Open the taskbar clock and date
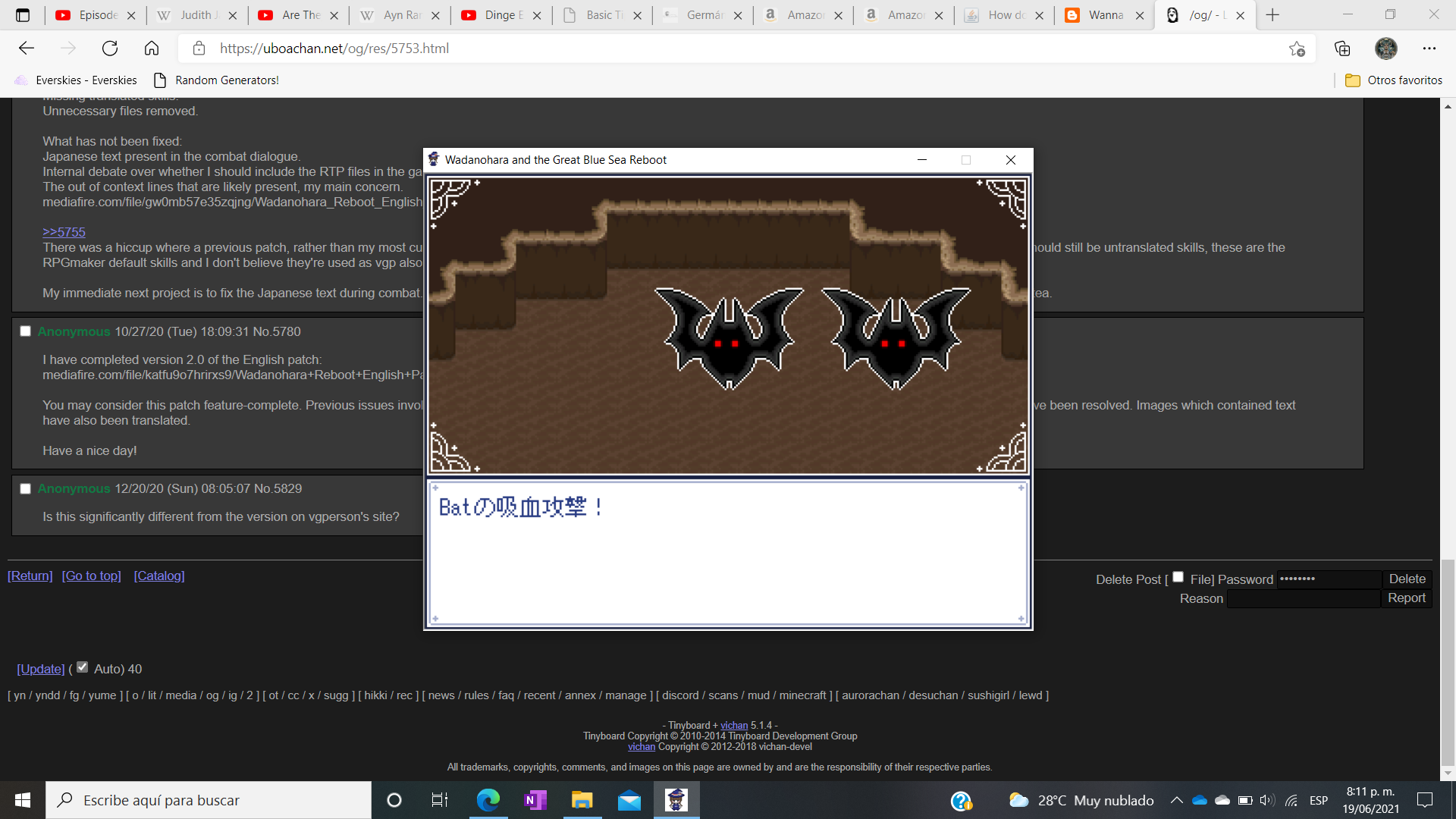 tap(1370, 800)
